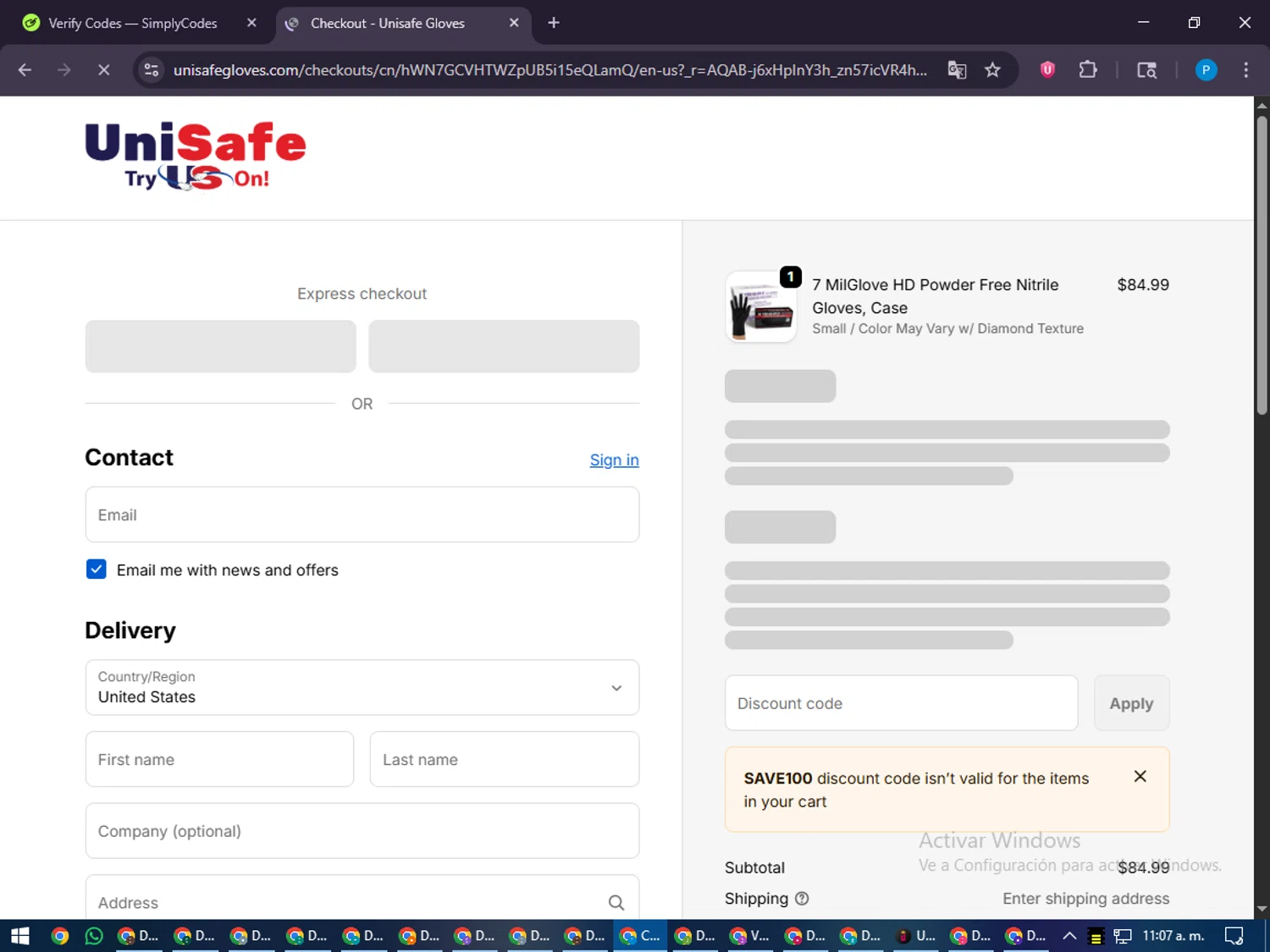1270x952 pixels.
Task: Bookmark this page with the star
Action: (x=992, y=70)
